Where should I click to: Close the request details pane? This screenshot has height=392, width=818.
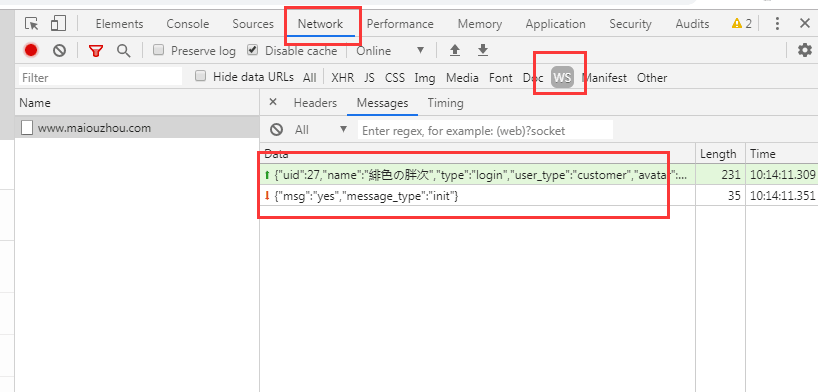click(x=273, y=102)
